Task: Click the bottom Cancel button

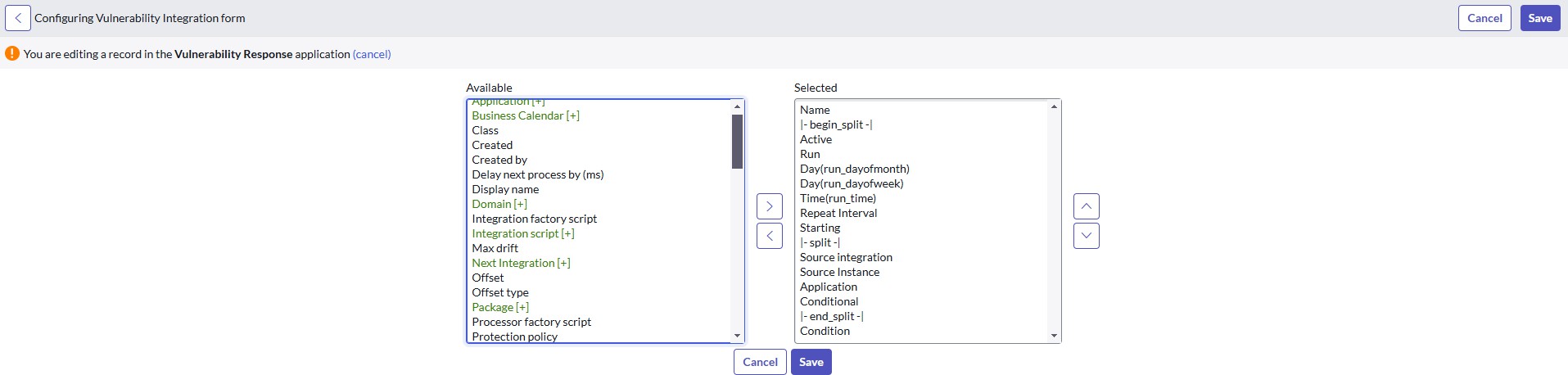Action: pyautogui.click(x=760, y=362)
